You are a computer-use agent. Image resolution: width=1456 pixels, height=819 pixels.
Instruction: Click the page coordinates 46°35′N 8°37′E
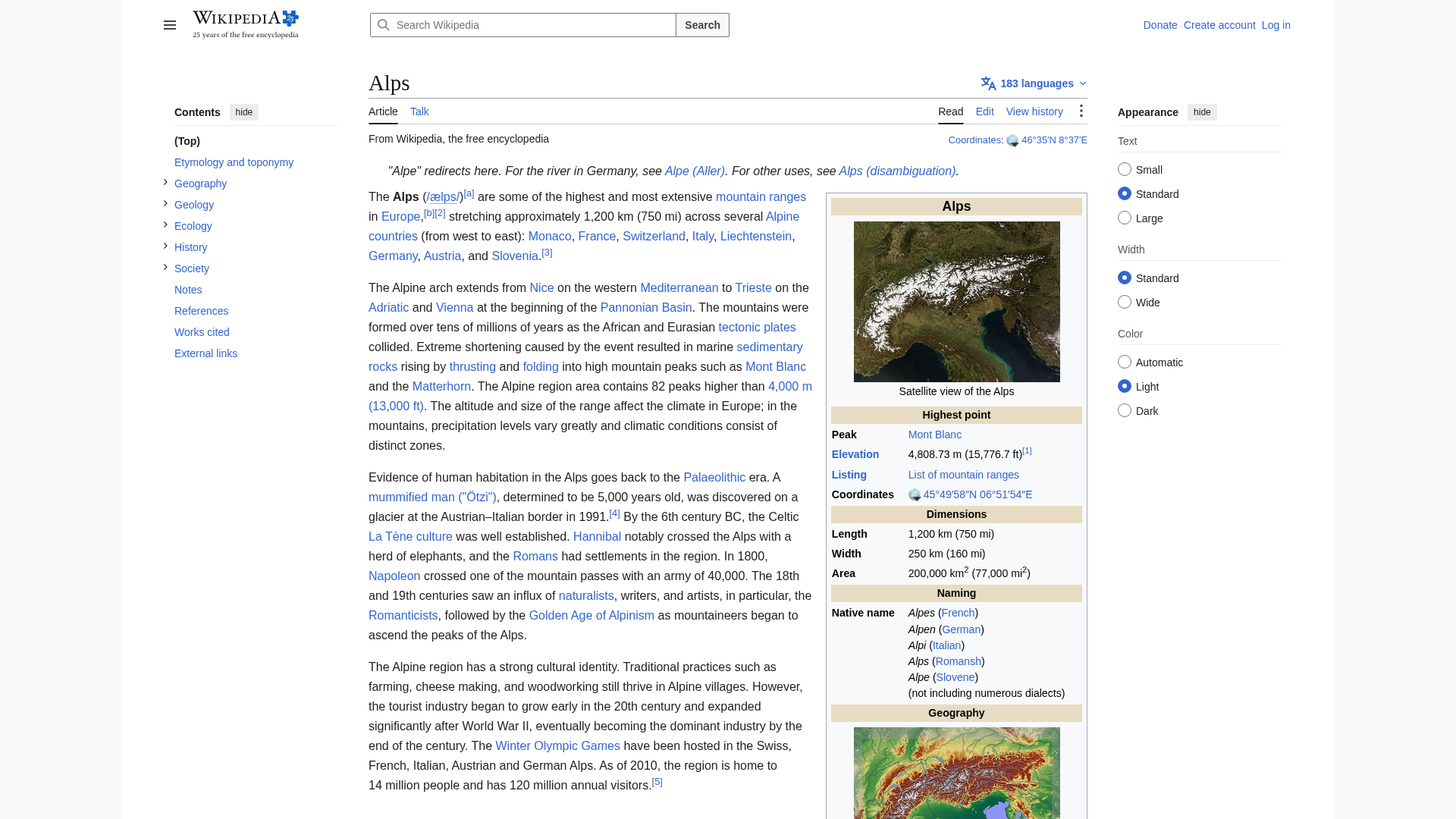pyautogui.click(x=1054, y=140)
